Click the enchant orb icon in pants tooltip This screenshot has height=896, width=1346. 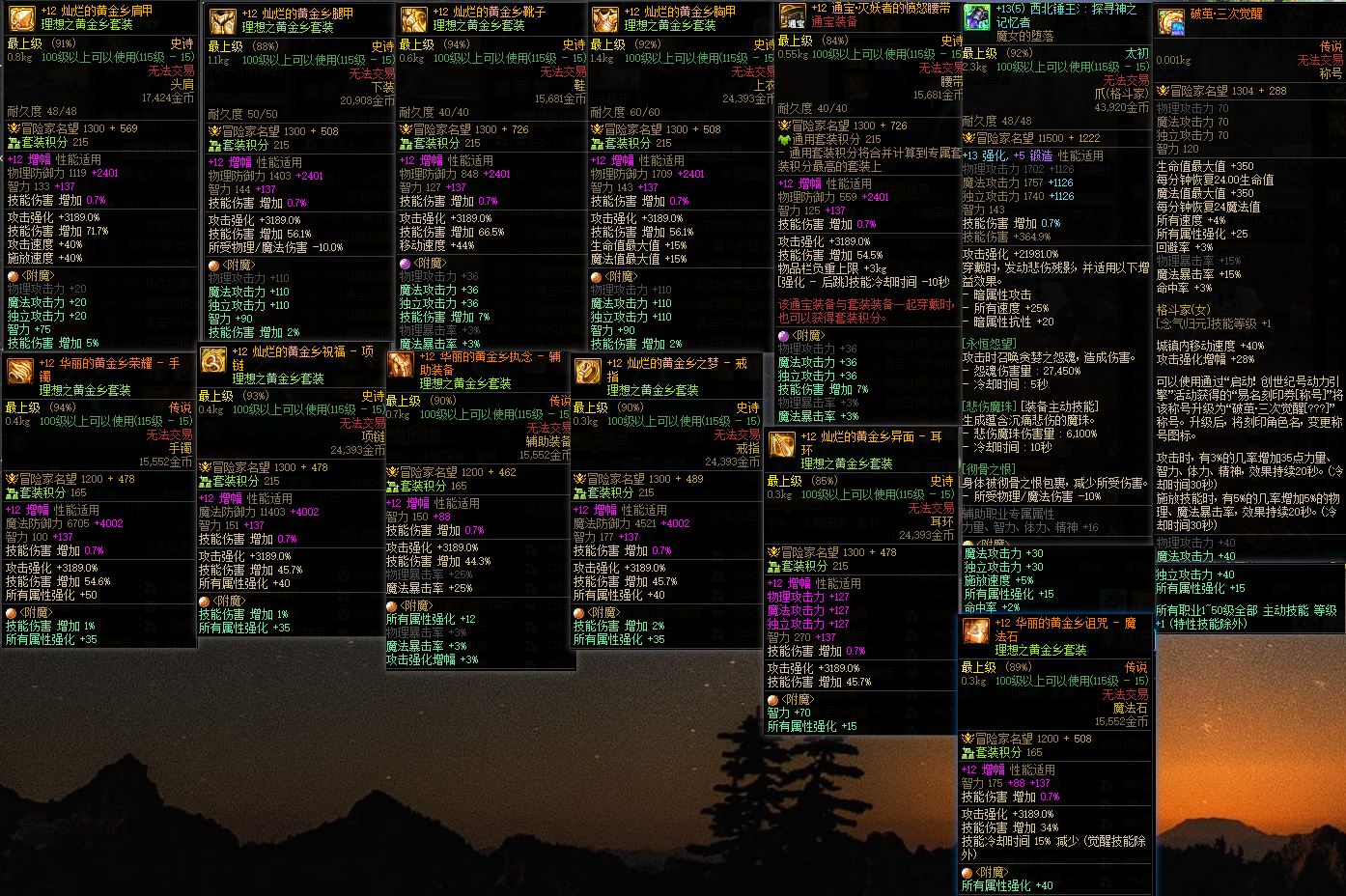[214, 265]
